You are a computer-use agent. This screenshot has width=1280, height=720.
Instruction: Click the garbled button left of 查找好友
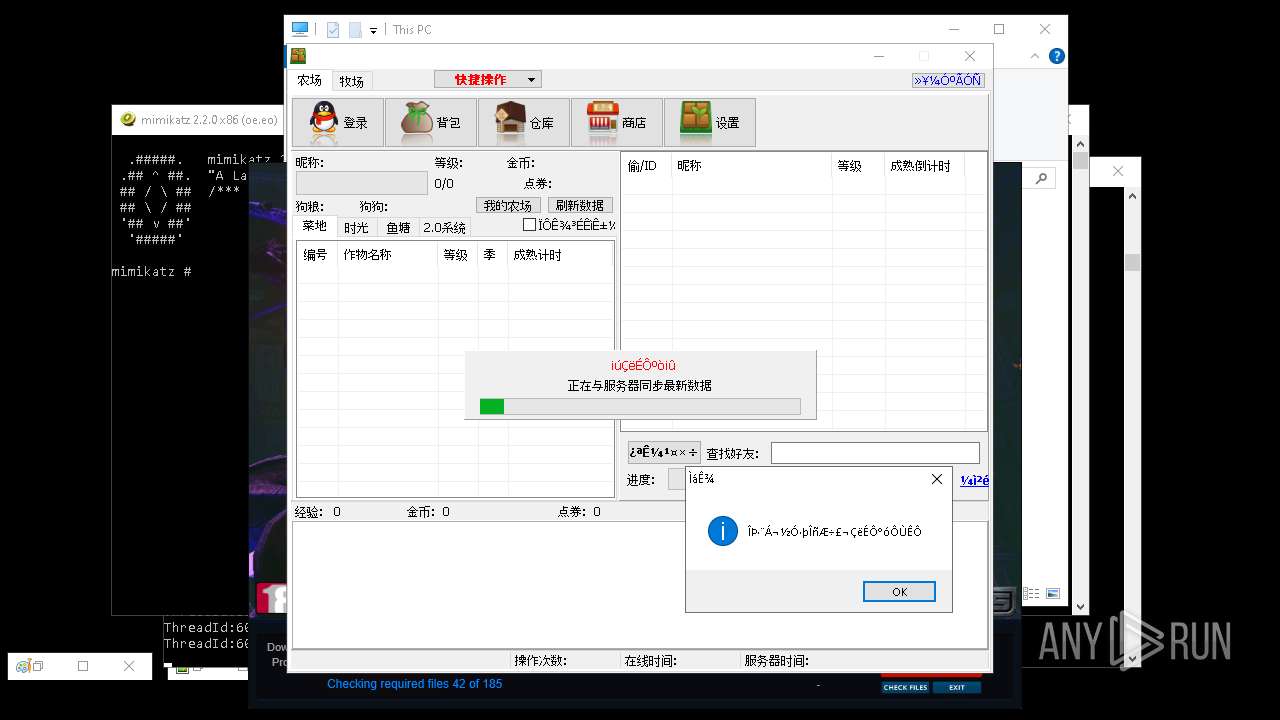click(664, 452)
